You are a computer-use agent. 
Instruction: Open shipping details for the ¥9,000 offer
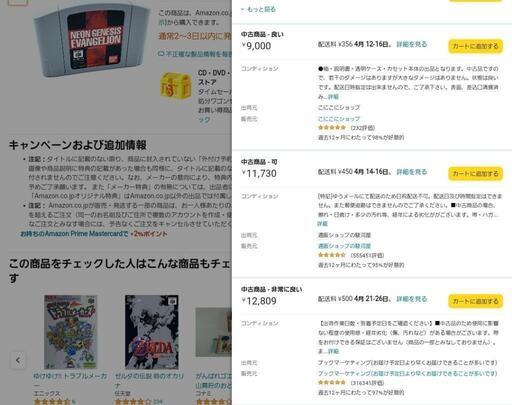pyautogui.click(x=412, y=44)
